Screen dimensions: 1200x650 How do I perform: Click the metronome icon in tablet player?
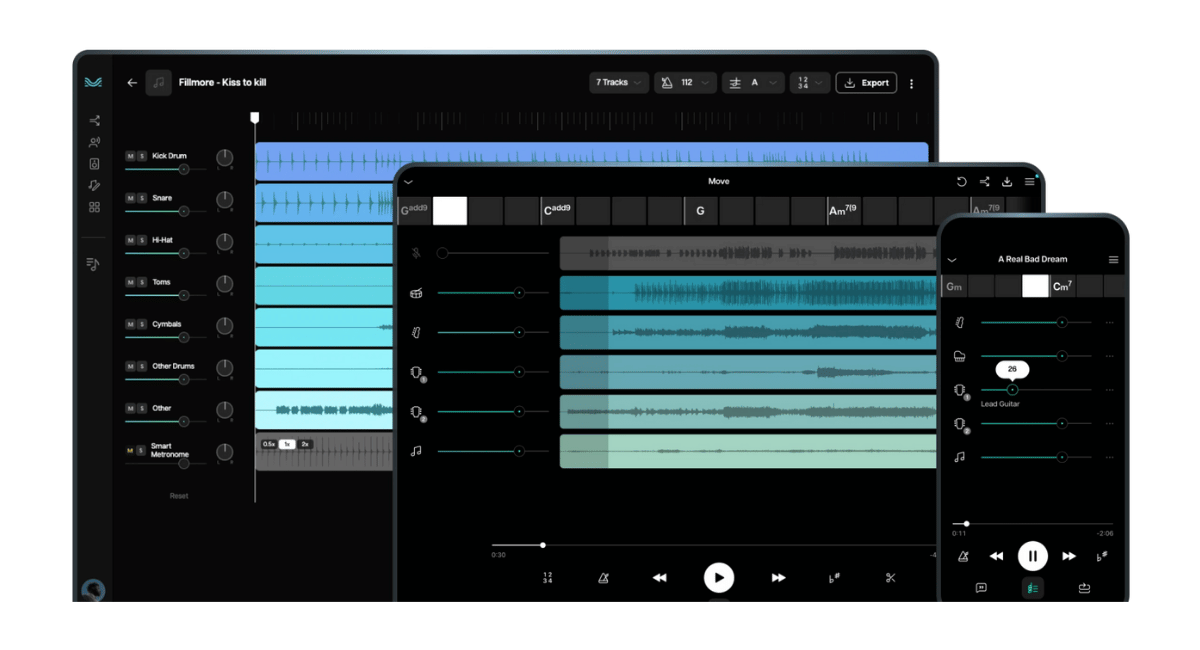(603, 578)
